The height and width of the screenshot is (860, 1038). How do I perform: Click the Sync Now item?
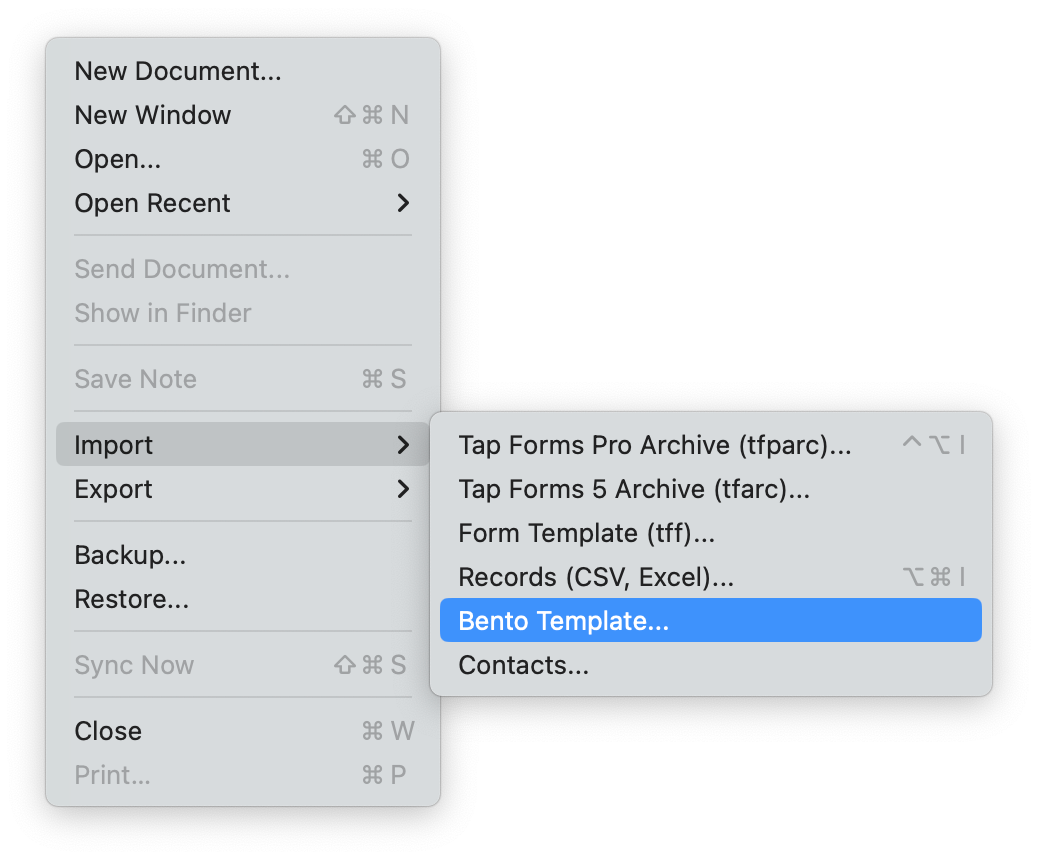[x=242, y=665]
